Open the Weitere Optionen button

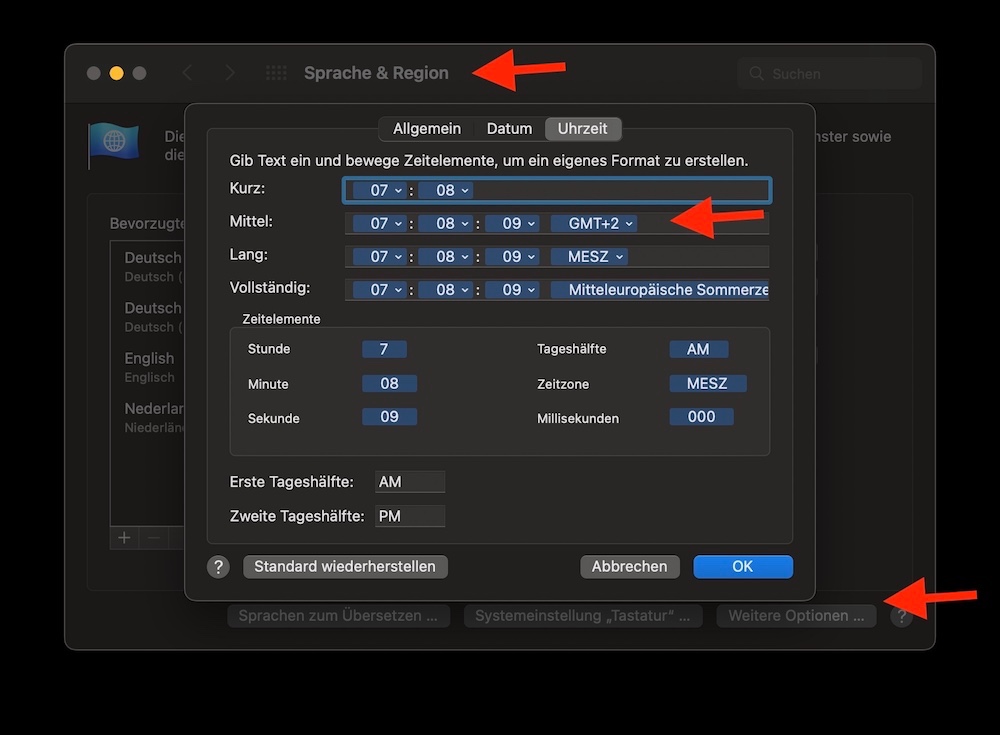click(x=797, y=616)
